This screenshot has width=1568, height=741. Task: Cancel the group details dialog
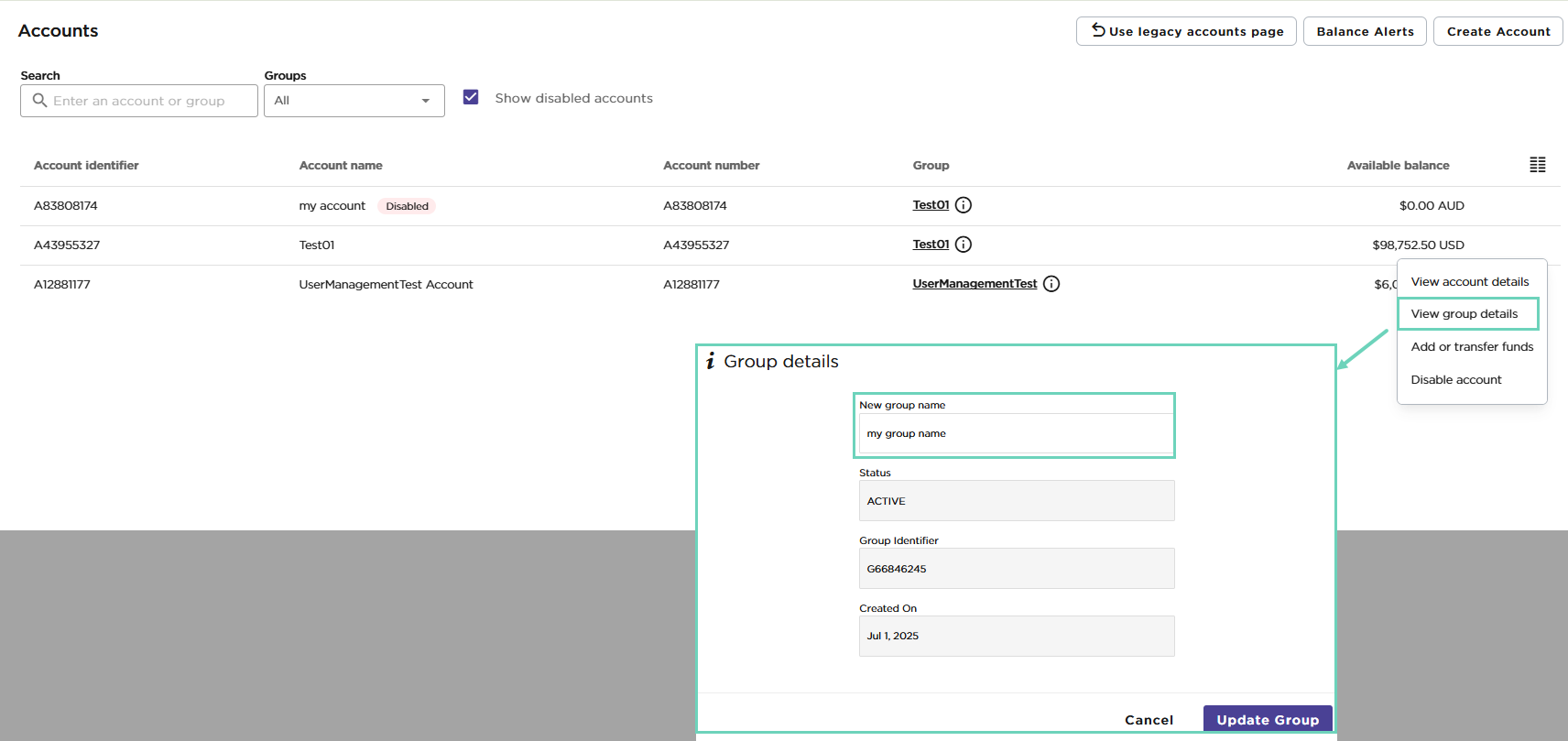pos(1149,720)
